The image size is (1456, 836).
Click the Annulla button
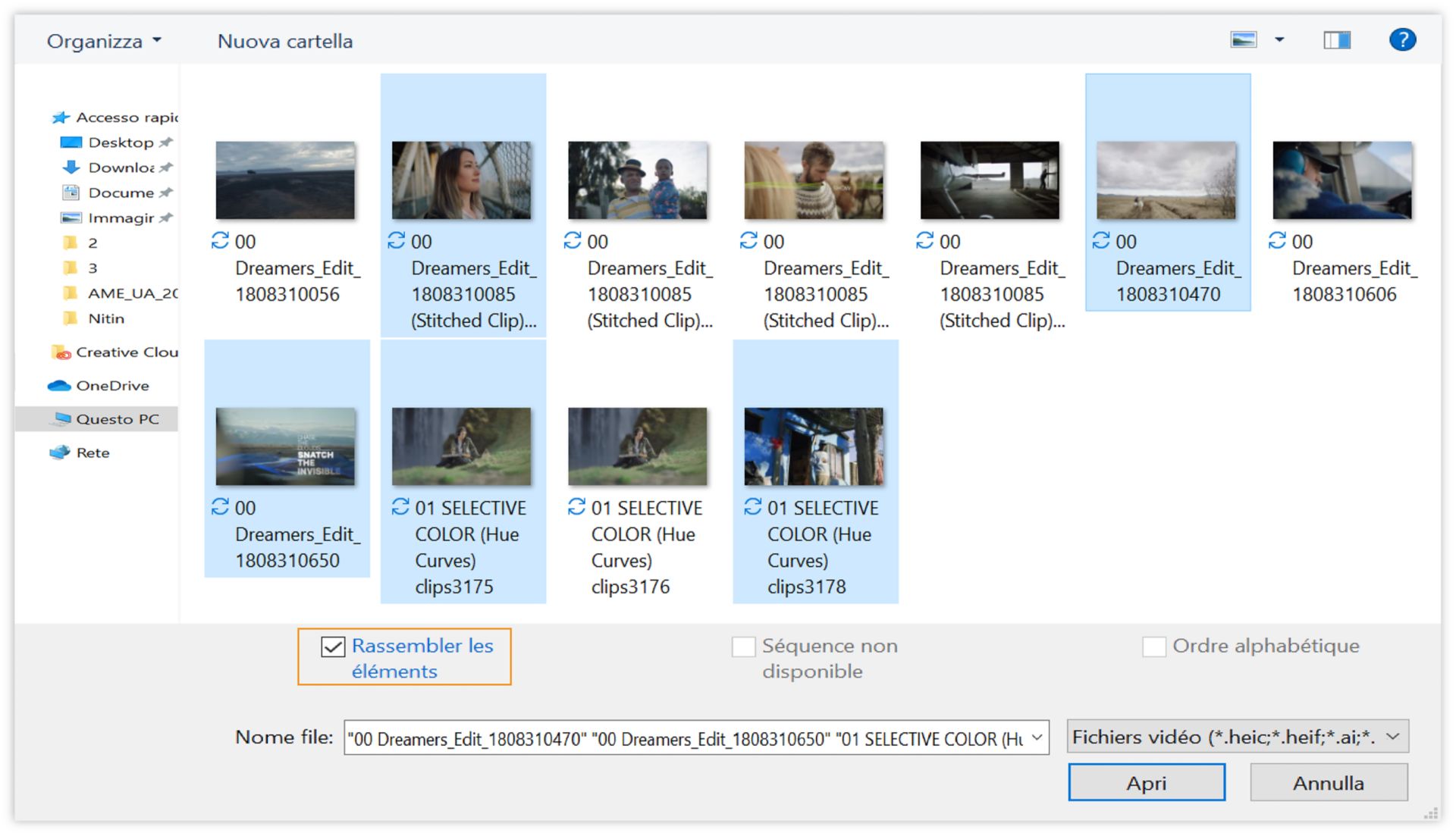pos(1328,783)
